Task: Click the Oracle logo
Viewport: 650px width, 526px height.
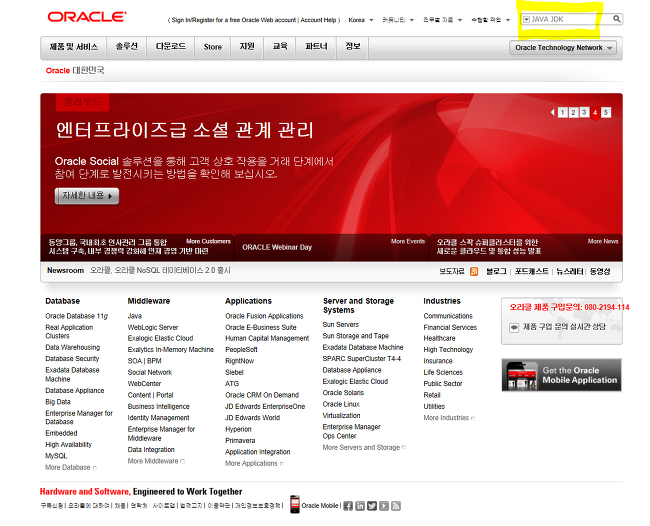Action: coord(87,17)
